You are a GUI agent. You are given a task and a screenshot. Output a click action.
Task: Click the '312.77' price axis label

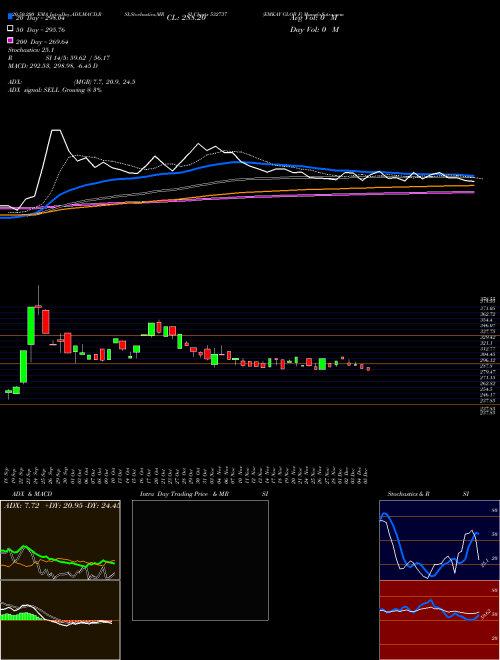pyautogui.click(x=487, y=349)
